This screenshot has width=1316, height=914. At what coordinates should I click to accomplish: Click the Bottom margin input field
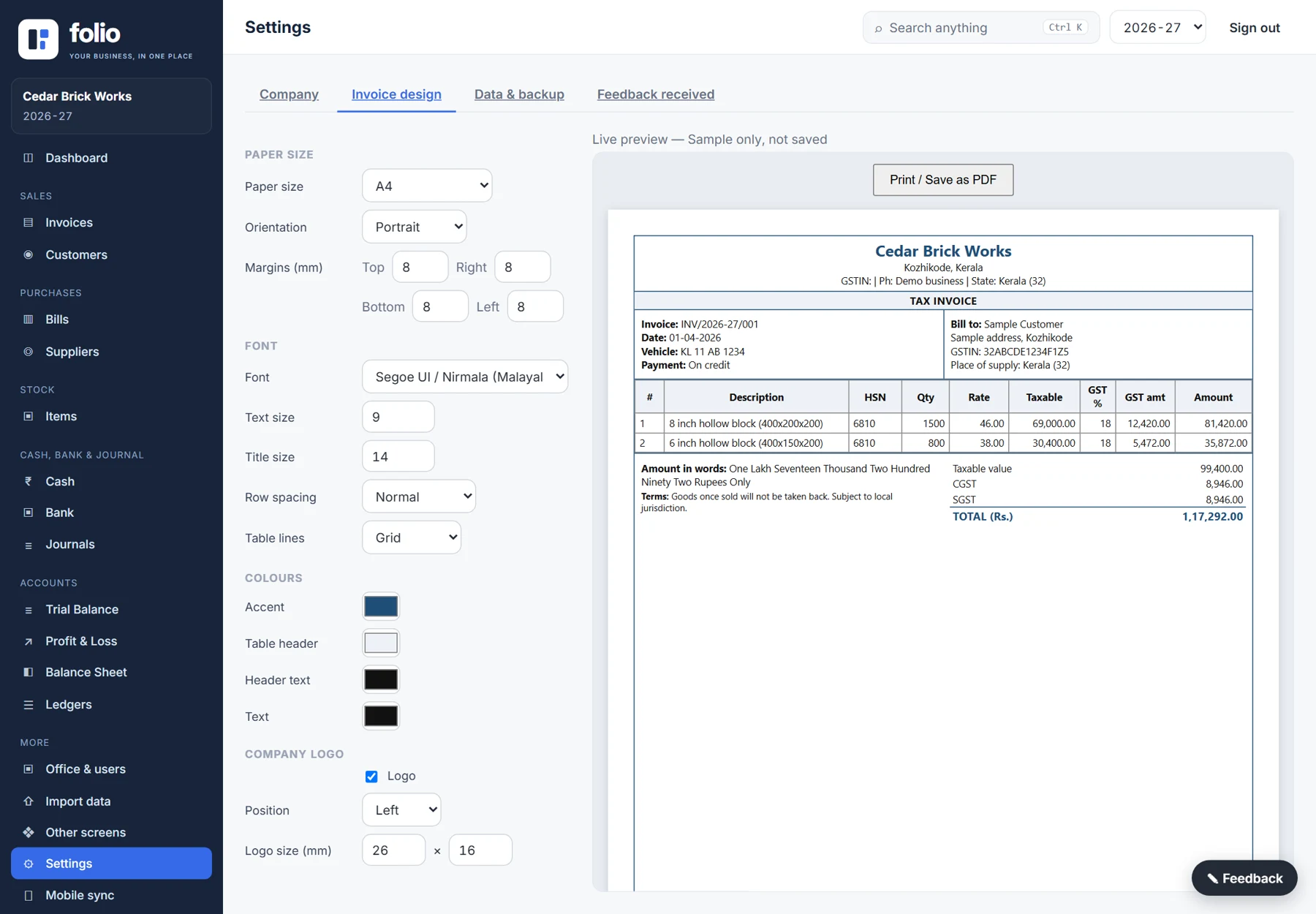[440, 306]
